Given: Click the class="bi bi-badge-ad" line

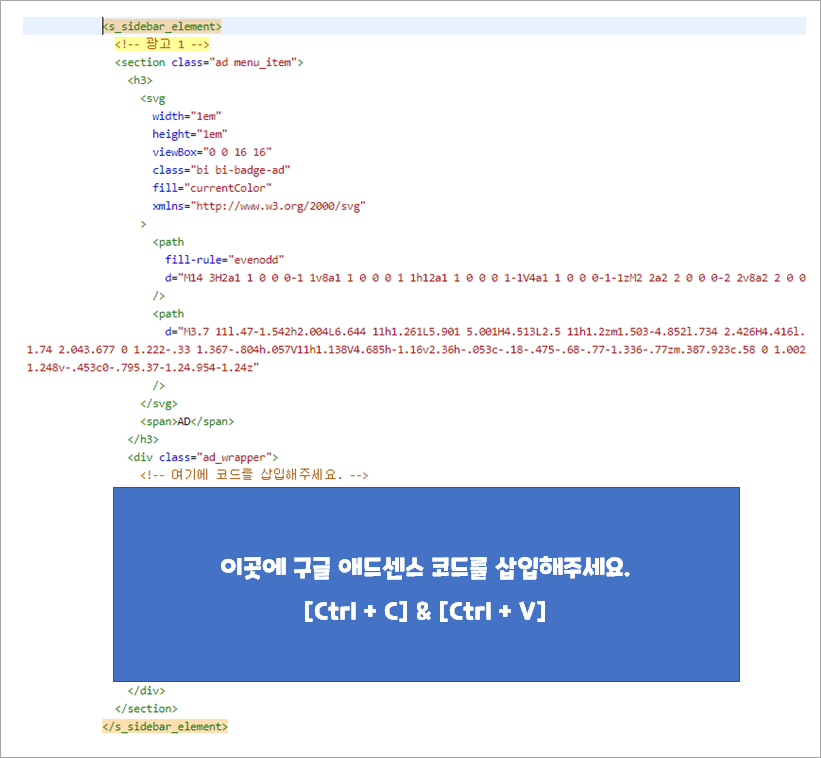Looking at the screenshot, I should click(x=221, y=170).
